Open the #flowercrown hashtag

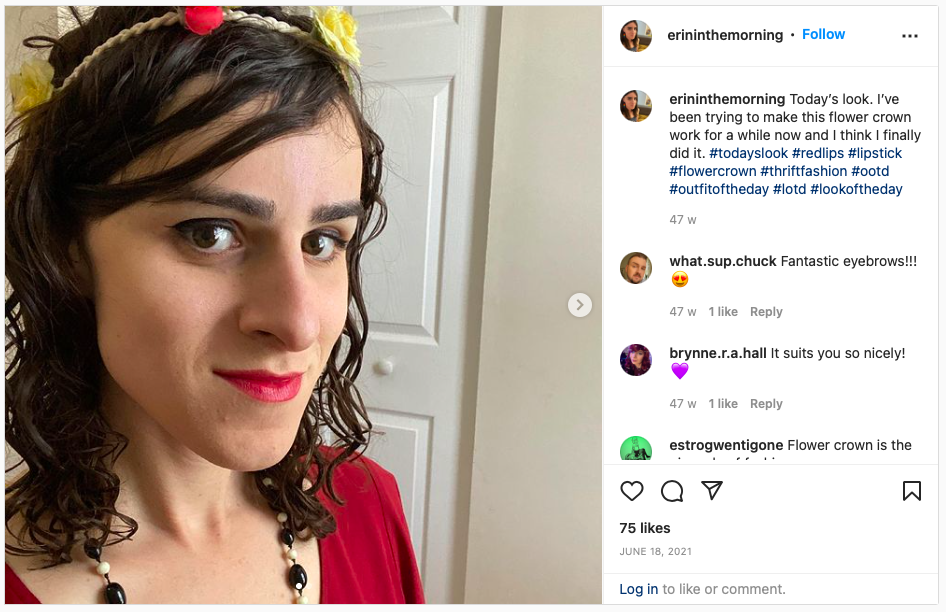[713, 171]
